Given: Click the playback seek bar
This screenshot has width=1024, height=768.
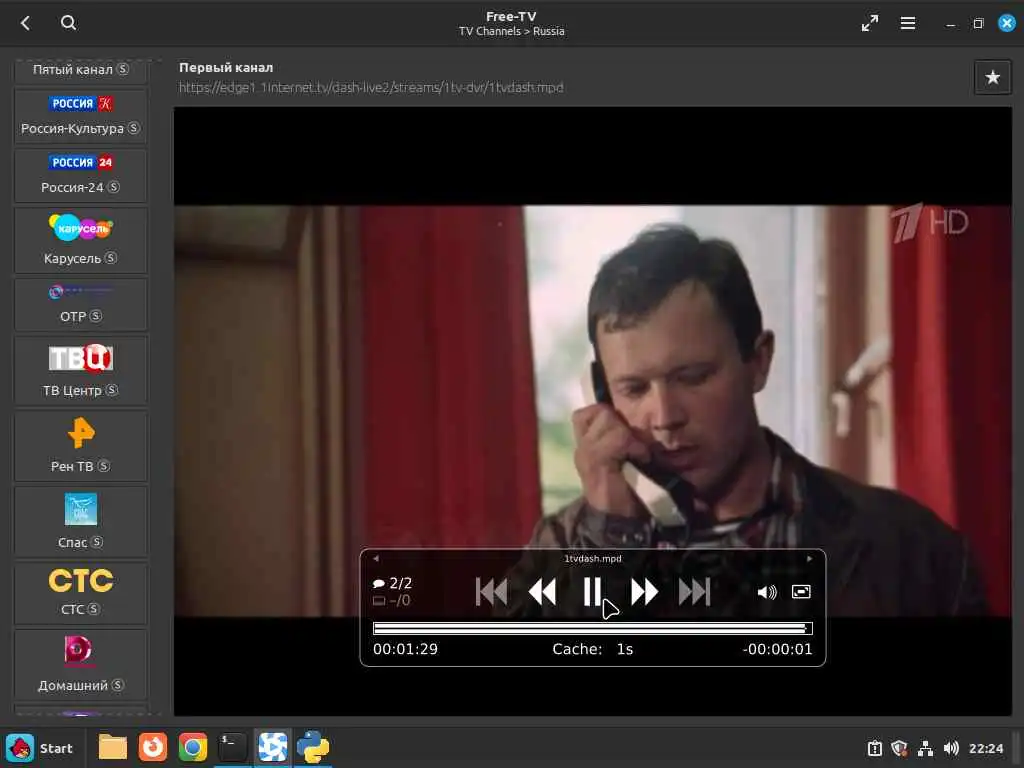Looking at the screenshot, I should [592, 628].
